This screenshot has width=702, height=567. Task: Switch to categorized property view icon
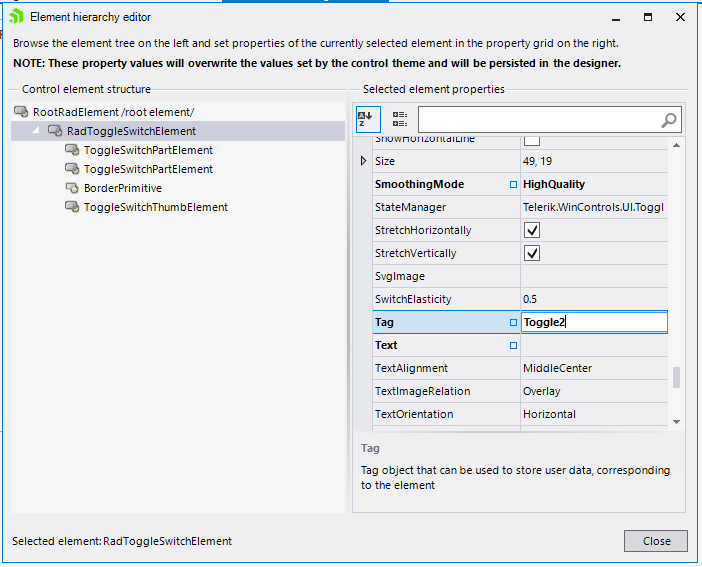point(400,119)
